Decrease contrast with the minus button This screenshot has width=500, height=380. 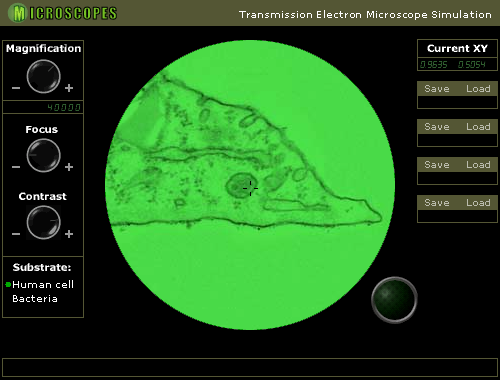pyautogui.click(x=16, y=234)
